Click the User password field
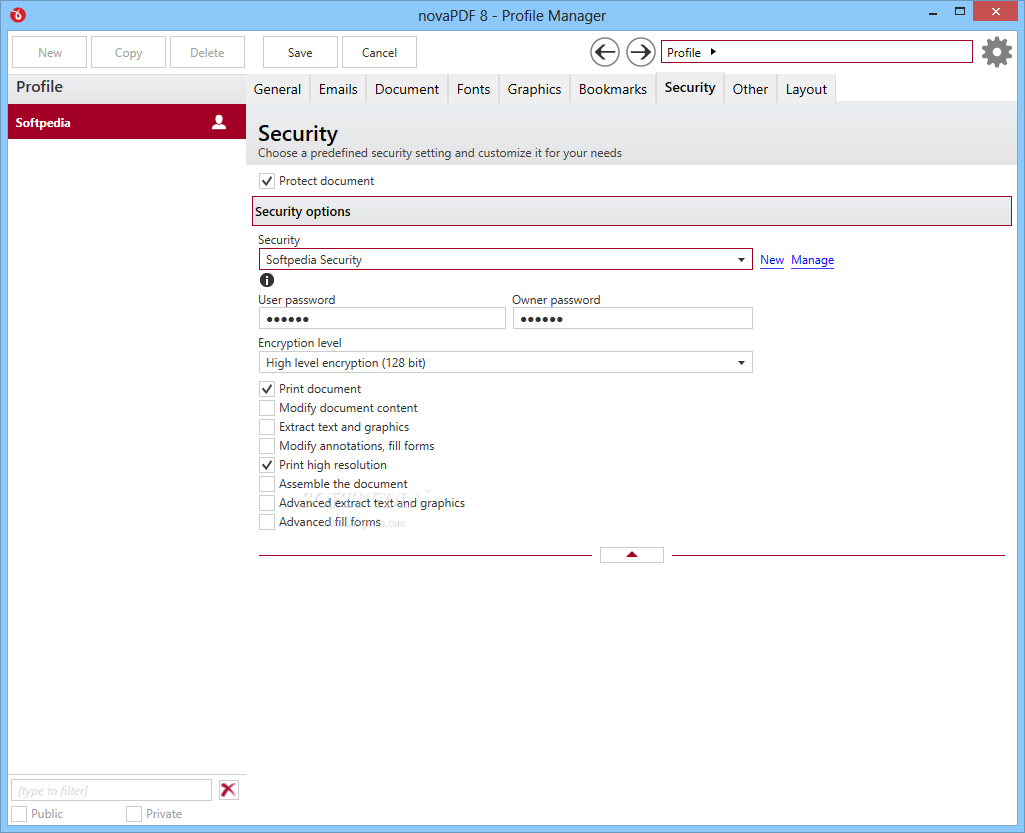1025x833 pixels. [x=382, y=318]
